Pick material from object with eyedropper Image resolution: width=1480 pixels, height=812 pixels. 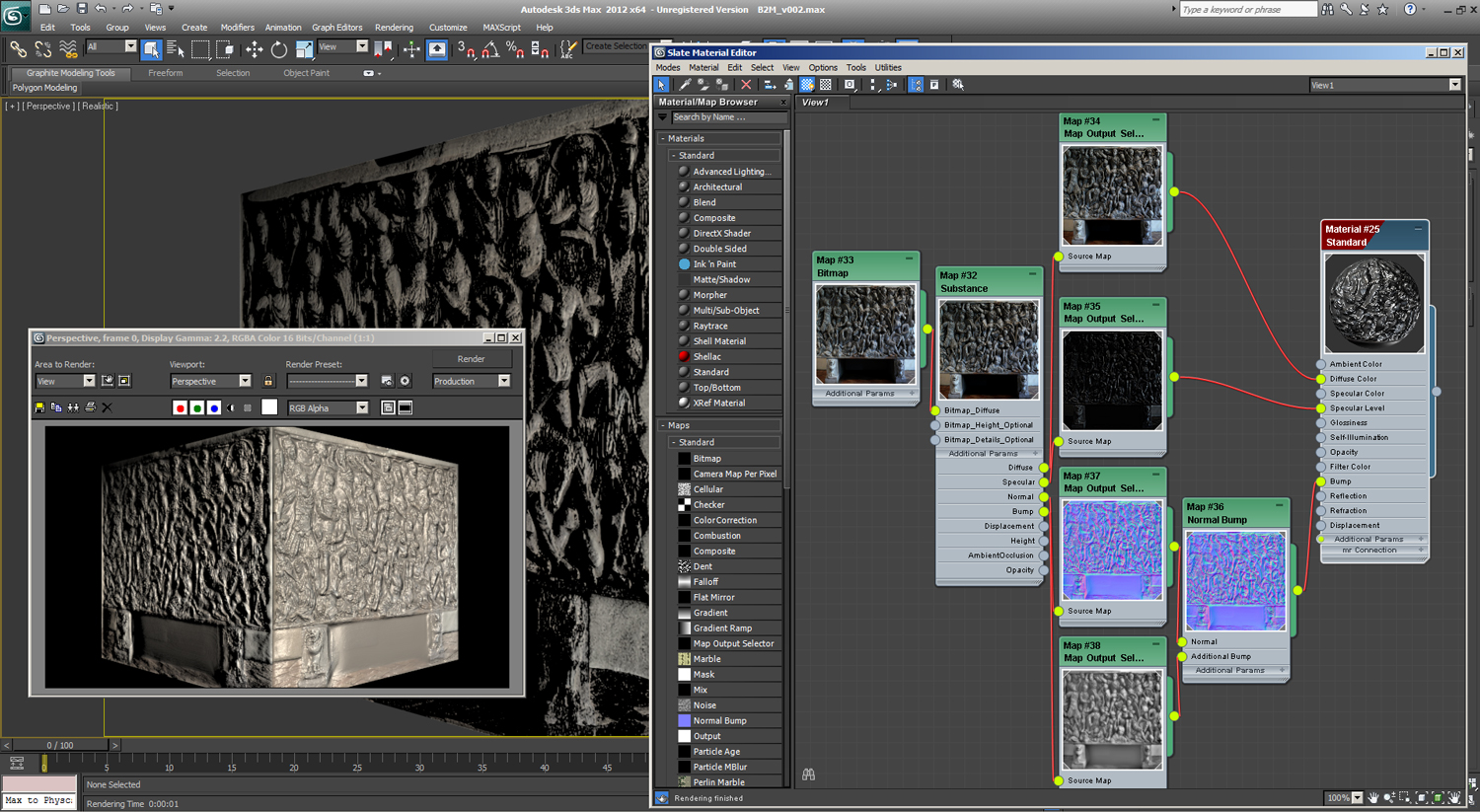(685, 85)
